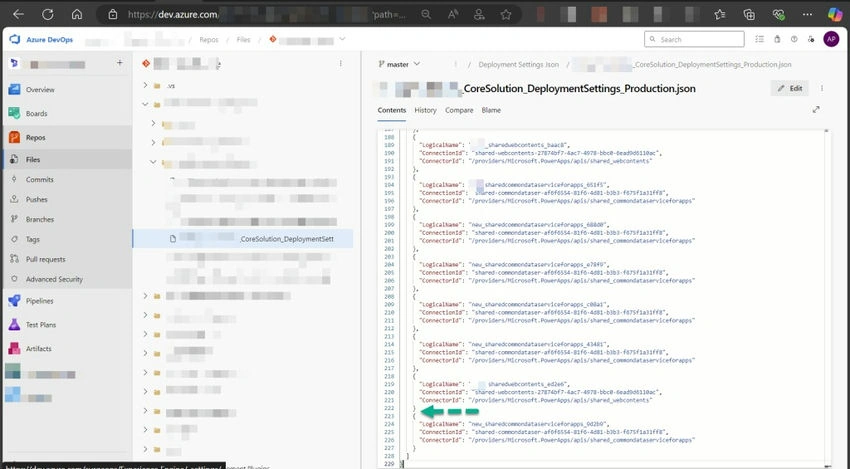This screenshot has width=850, height=469.
Task: Open Branches under Repos
Action: click(67, 220)
